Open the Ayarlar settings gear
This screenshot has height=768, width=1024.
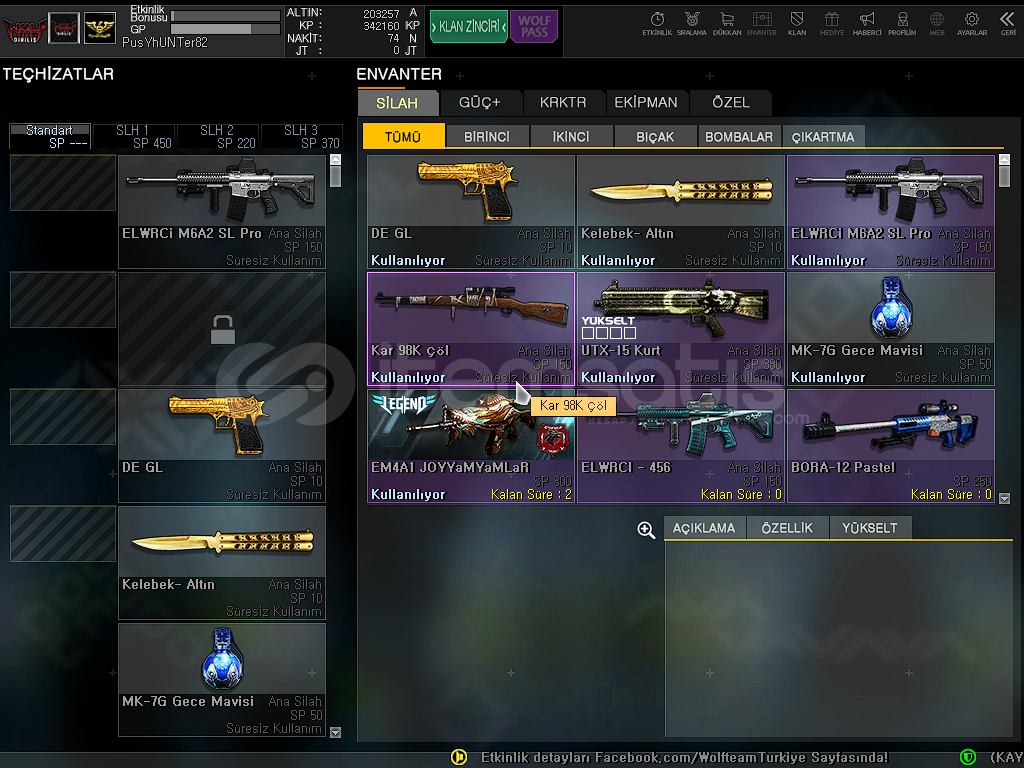[x=972, y=24]
